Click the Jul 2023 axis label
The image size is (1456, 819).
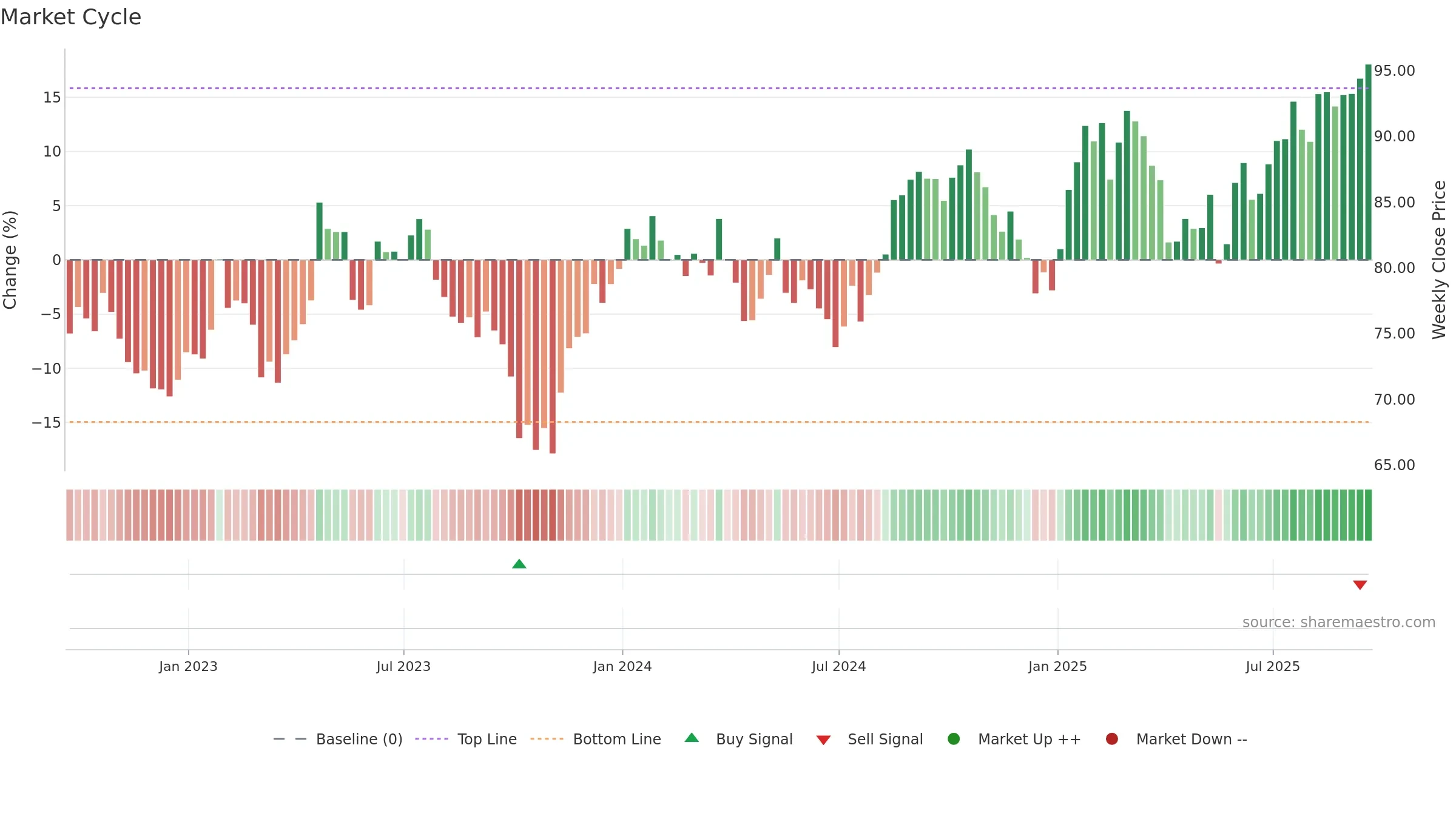click(x=403, y=666)
